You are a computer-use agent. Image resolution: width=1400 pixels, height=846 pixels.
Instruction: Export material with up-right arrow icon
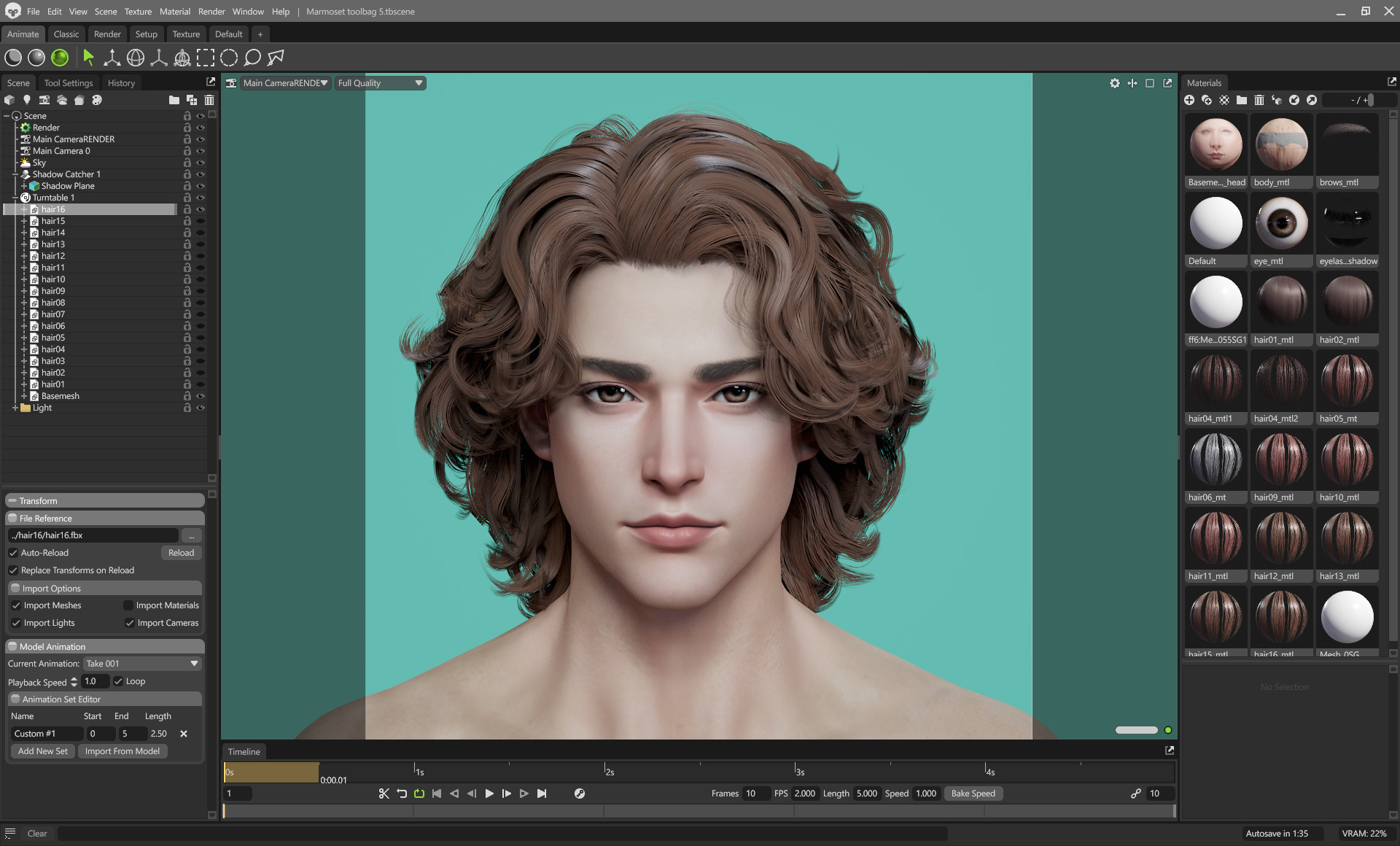tap(1312, 100)
